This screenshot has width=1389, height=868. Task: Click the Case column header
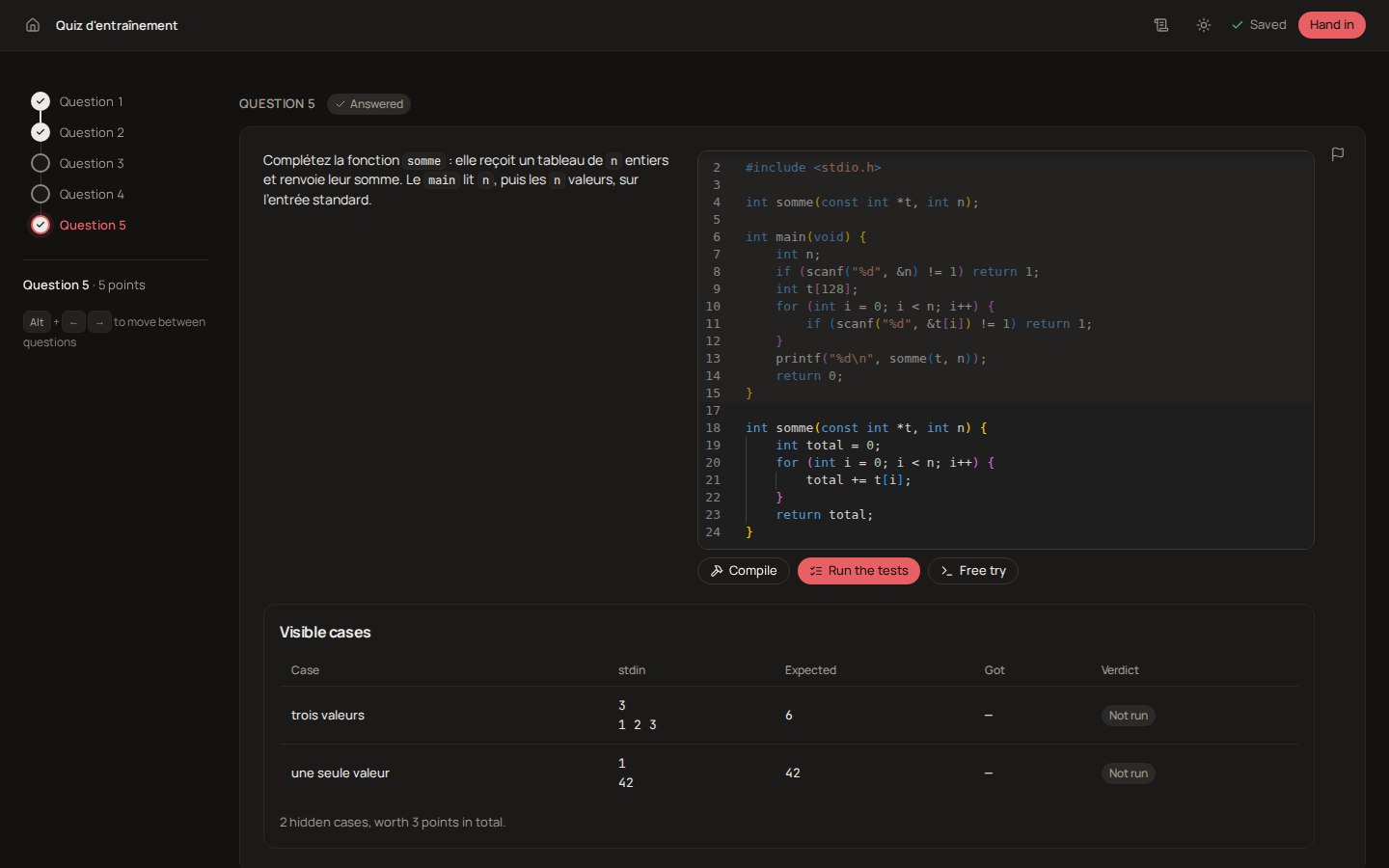(x=305, y=670)
